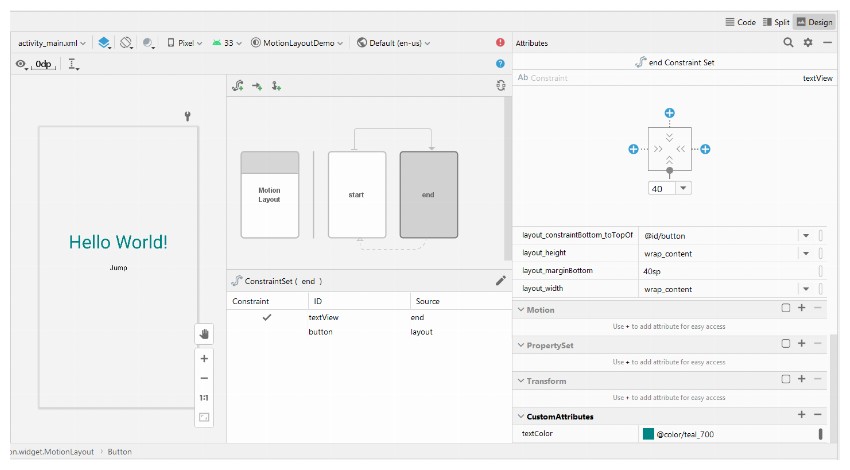Toggle the view options eye icon
Viewport: 850px width, 470px height.
21,64
